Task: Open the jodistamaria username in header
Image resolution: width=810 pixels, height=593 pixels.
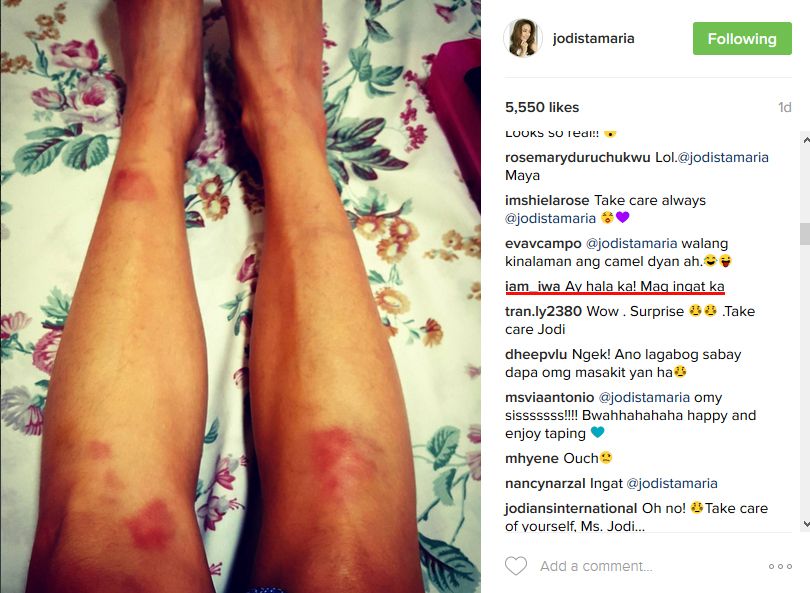Action: pos(594,39)
